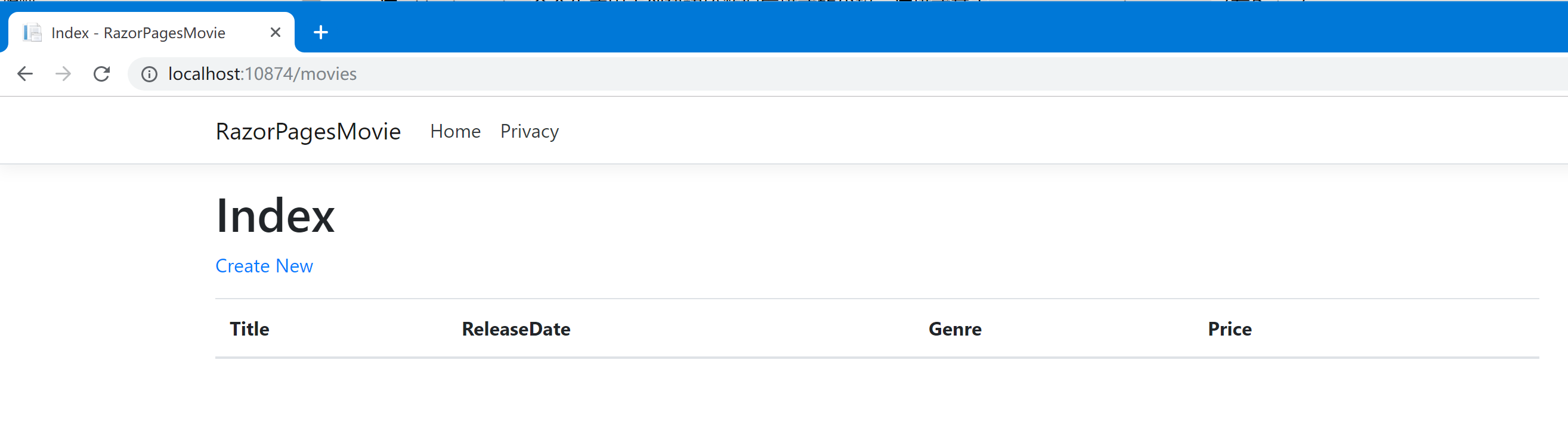This screenshot has height=422, width=1568.
Task: Close the Index - RazorPagesMovie tab
Action: coord(275,32)
